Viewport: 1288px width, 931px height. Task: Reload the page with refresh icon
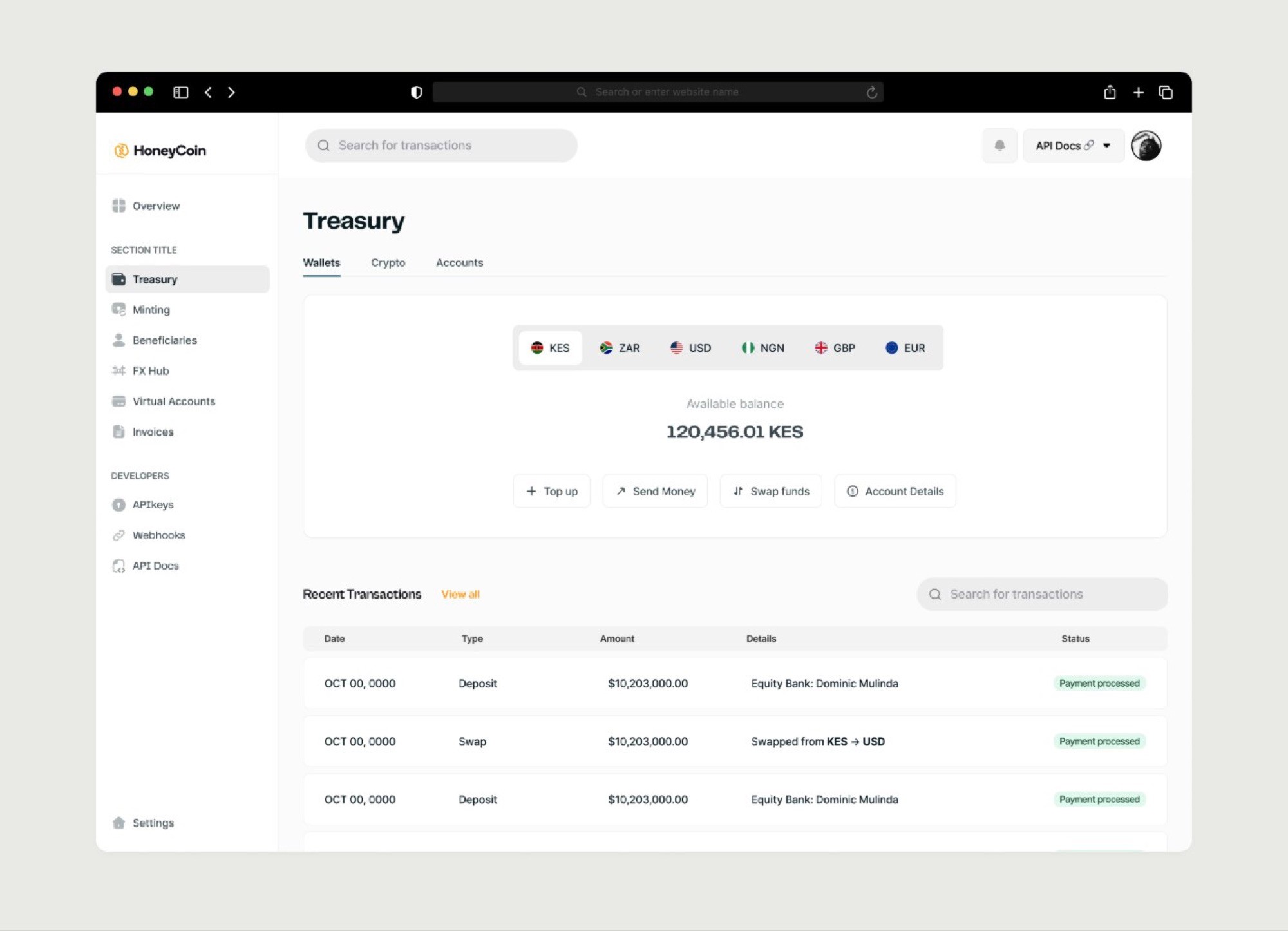tap(872, 92)
